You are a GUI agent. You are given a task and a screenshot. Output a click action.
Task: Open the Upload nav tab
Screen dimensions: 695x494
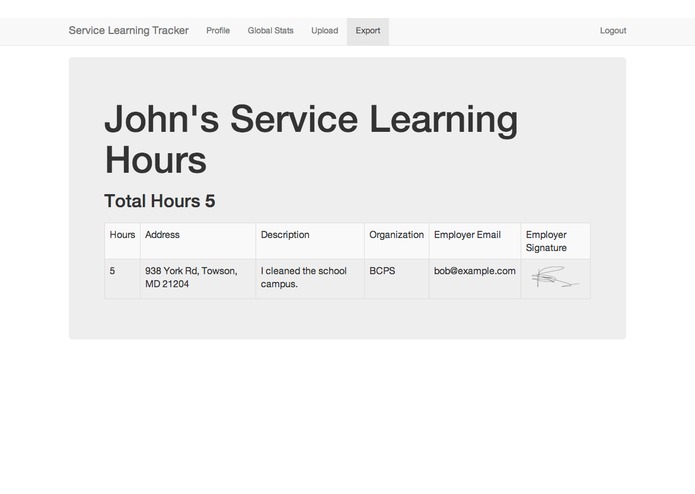coord(324,31)
